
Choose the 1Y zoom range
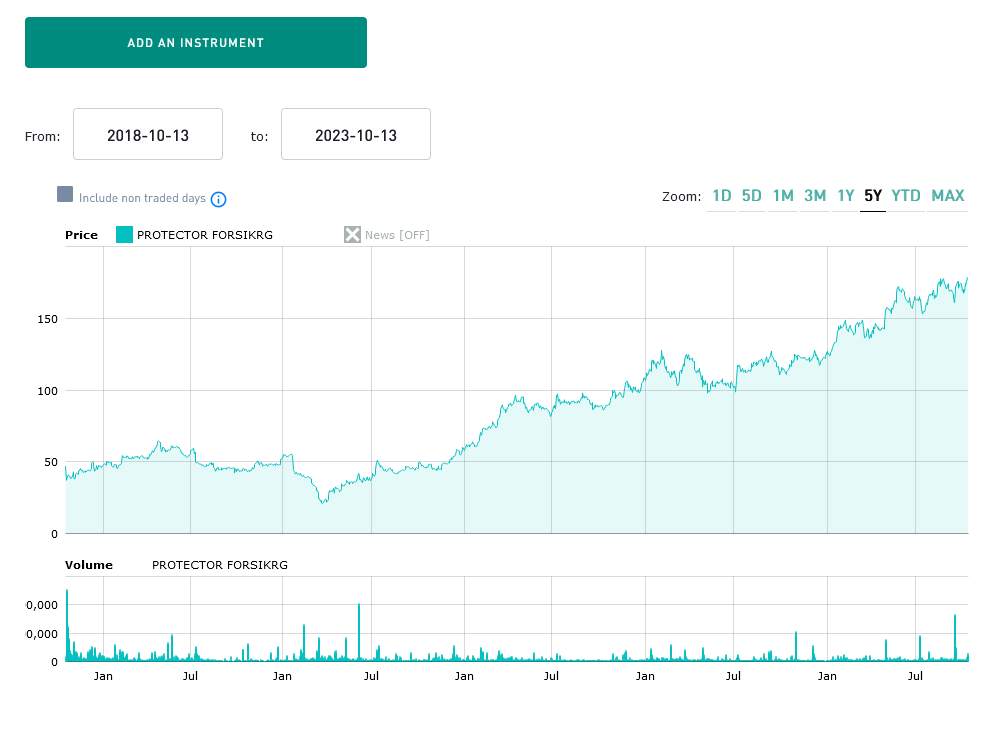(845, 196)
